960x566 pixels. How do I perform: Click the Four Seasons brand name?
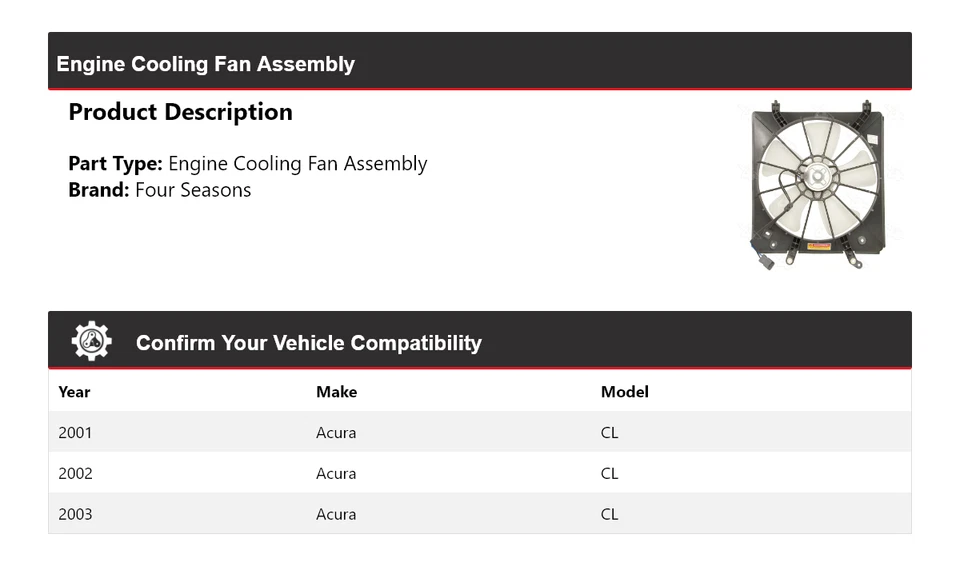pos(193,190)
